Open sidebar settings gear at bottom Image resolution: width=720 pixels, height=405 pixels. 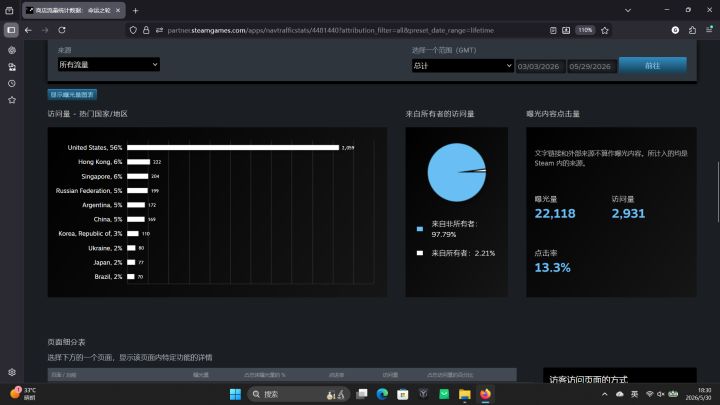(12, 372)
